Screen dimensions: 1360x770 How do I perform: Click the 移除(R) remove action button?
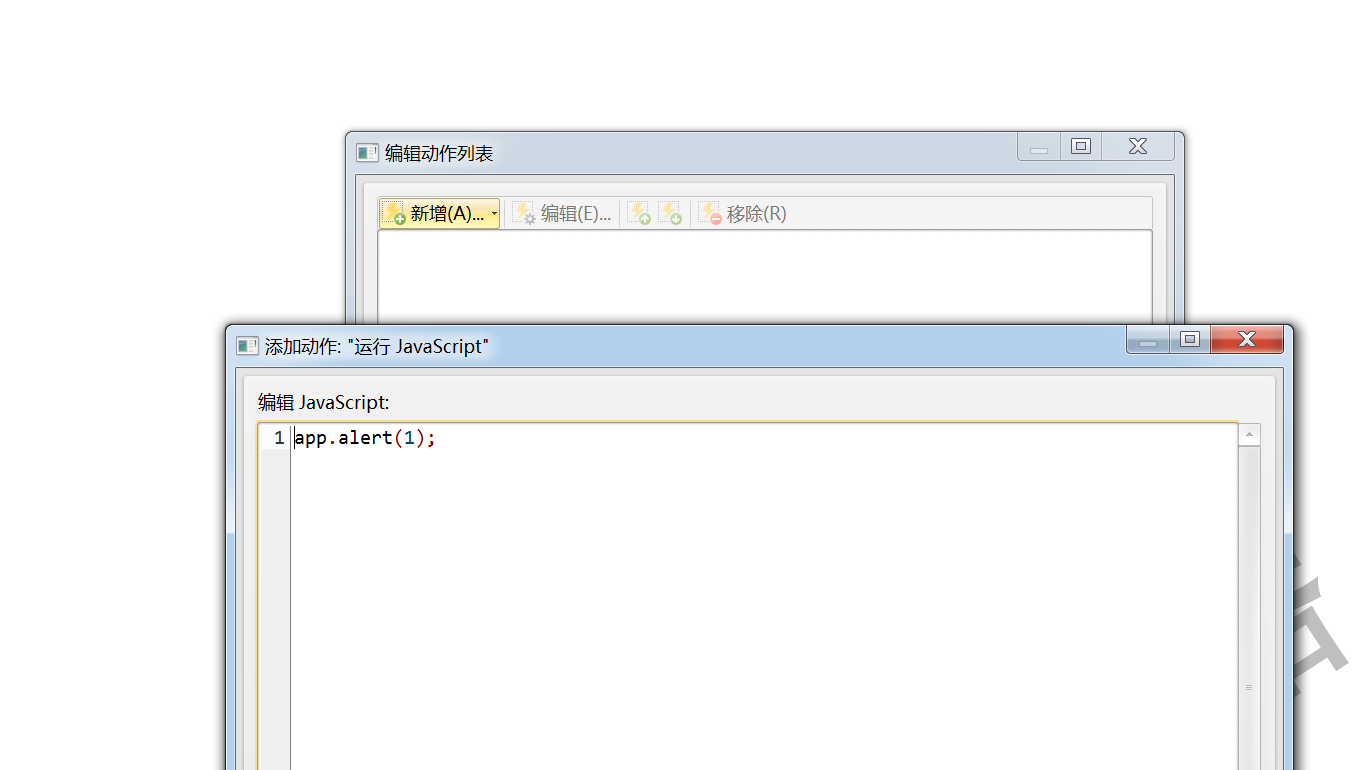(x=743, y=213)
